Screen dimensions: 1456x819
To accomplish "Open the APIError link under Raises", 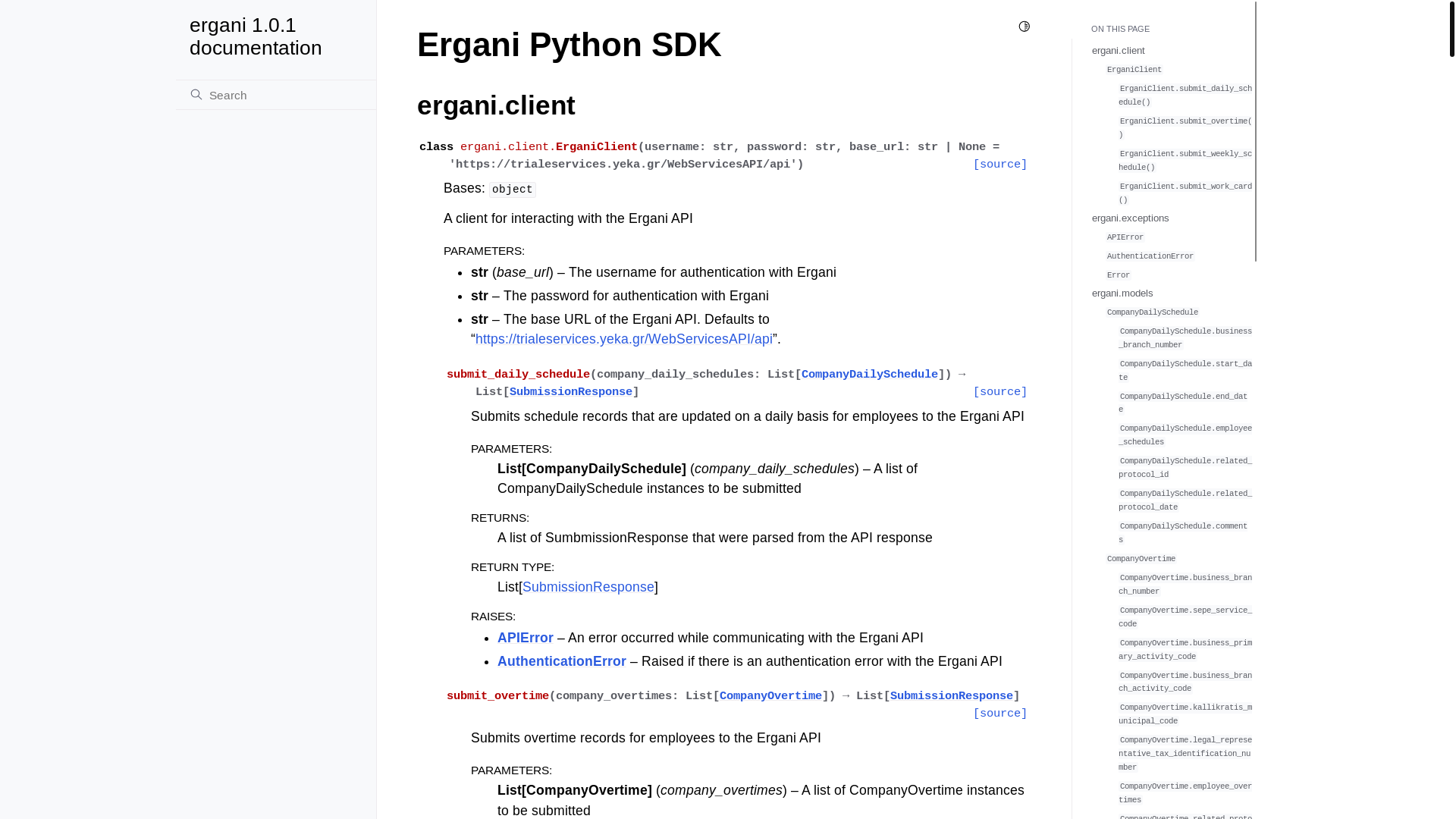I will click(526, 638).
